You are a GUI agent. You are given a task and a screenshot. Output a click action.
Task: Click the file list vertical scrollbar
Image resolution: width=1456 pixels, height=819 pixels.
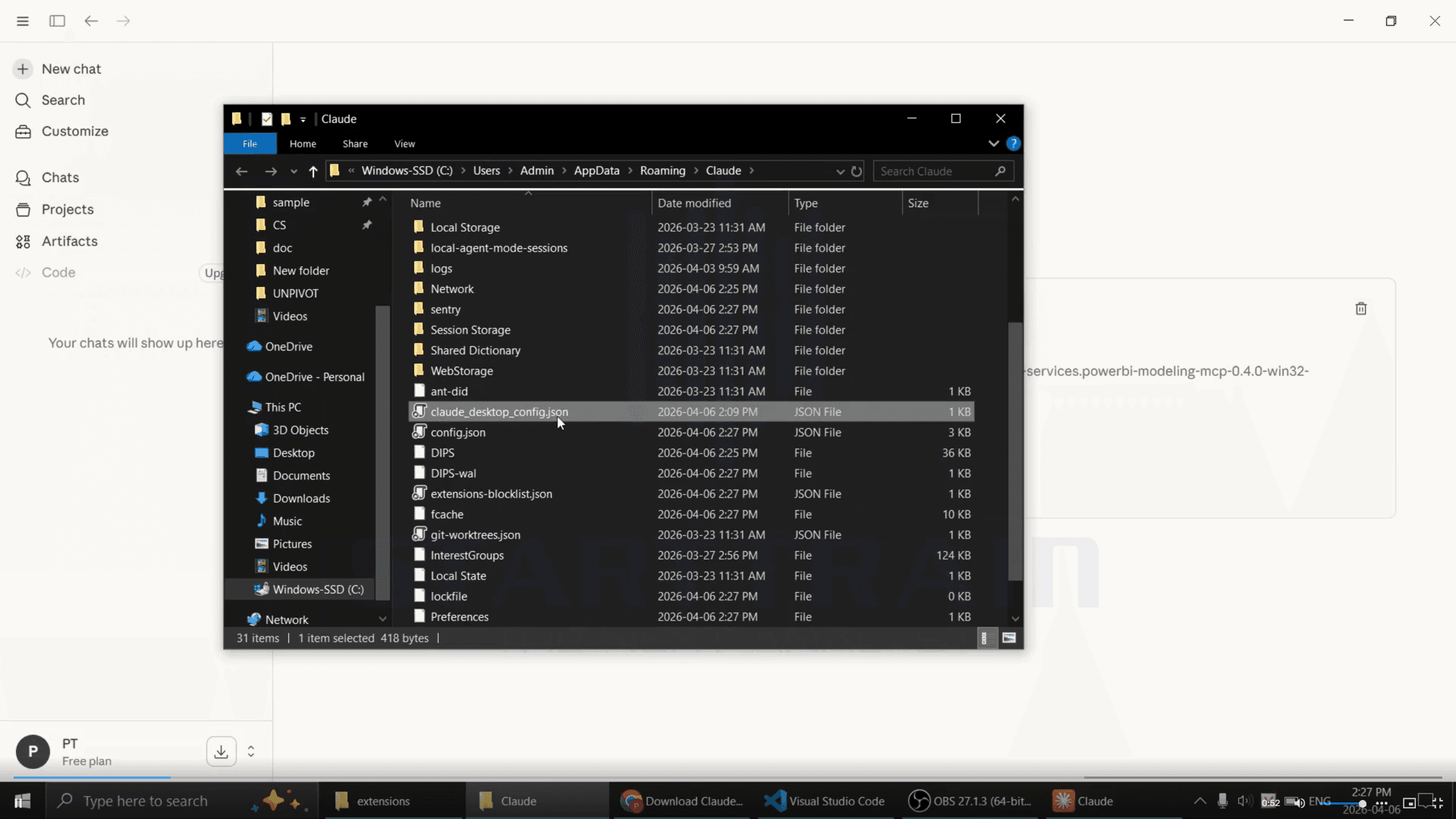1015,451
